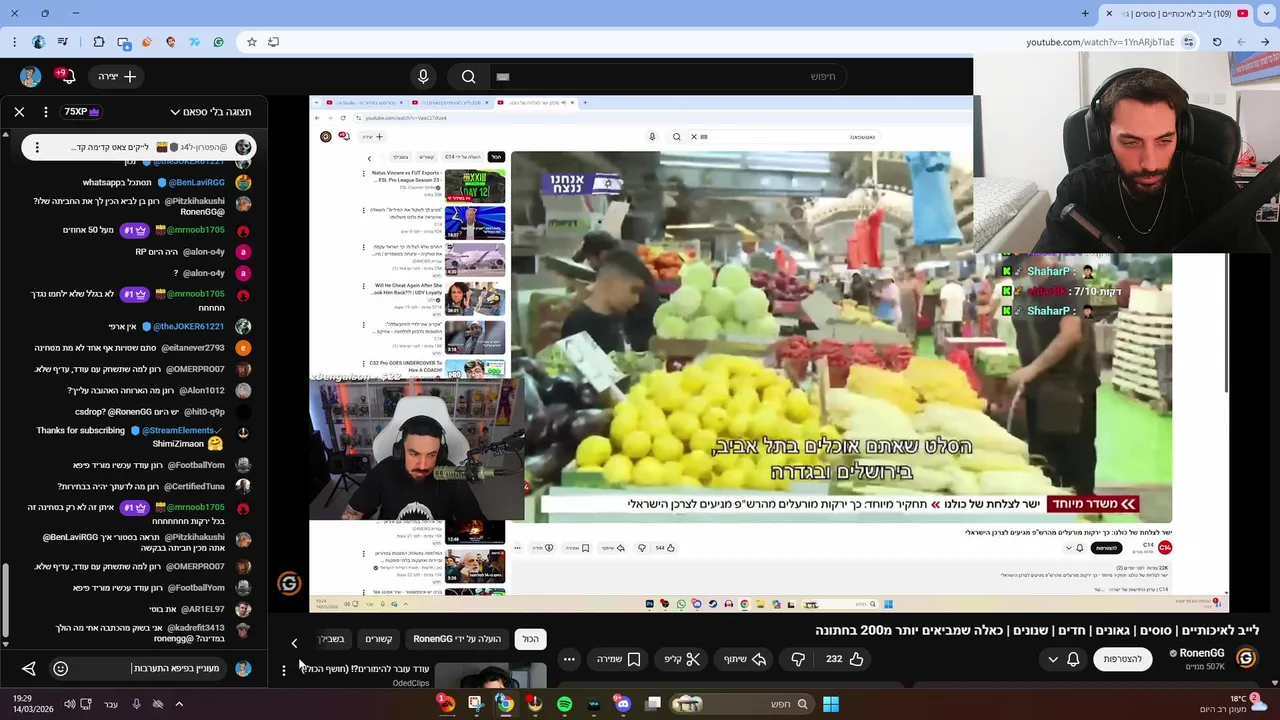Viewport: 1280px width, 720px height.
Task: Click the voice search microphone icon
Action: pyautogui.click(x=423, y=76)
